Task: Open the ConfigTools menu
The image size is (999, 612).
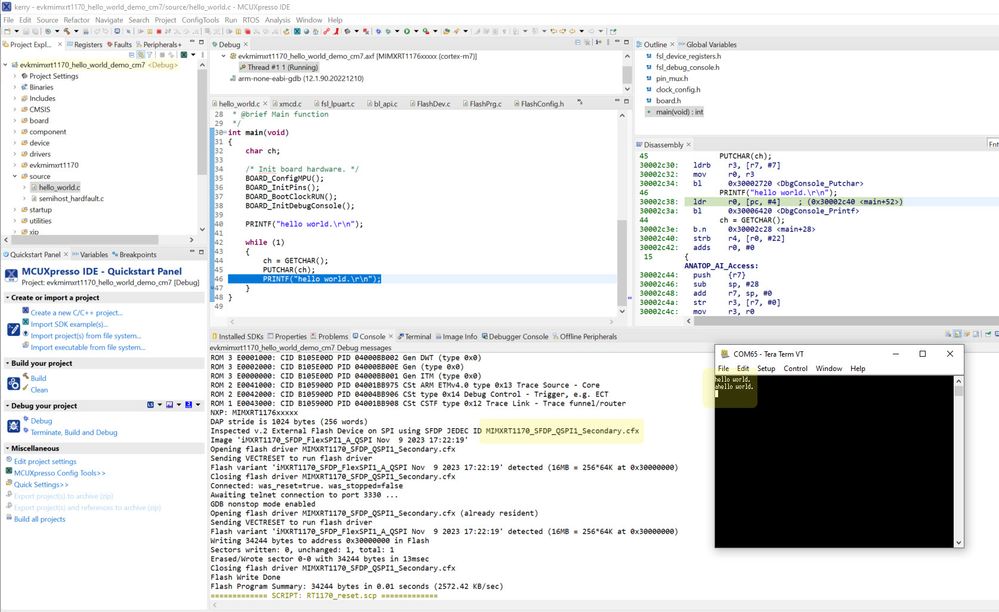Action: (199, 20)
